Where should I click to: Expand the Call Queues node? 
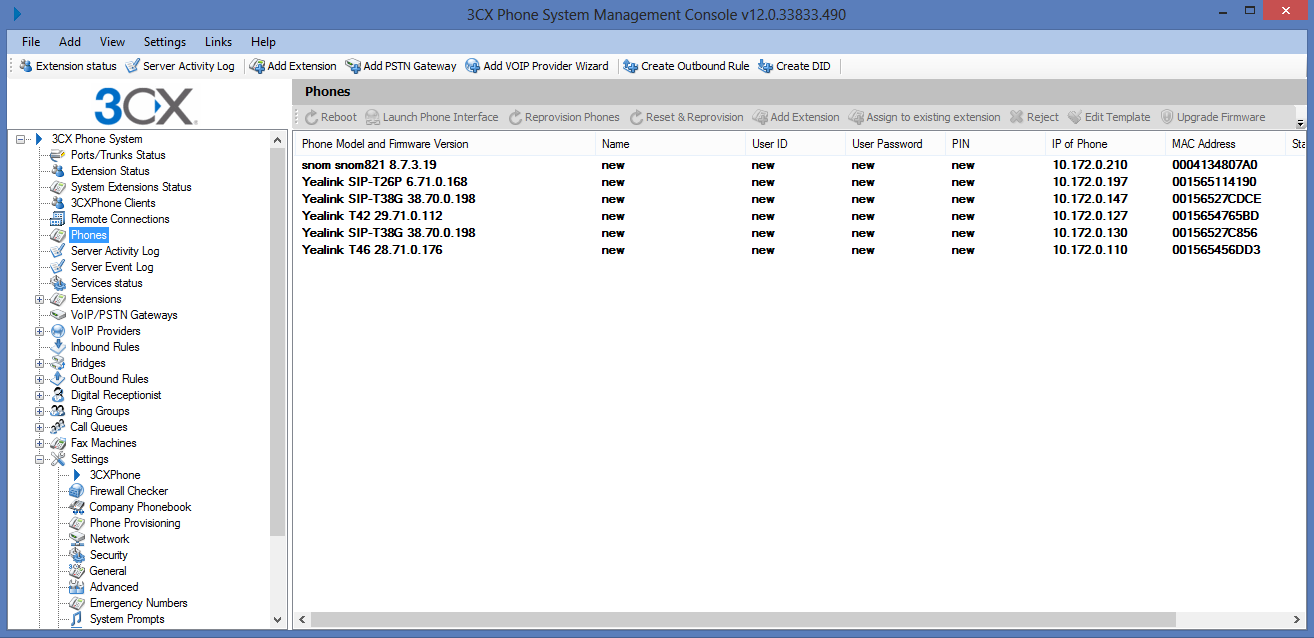(x=40, y=427)
